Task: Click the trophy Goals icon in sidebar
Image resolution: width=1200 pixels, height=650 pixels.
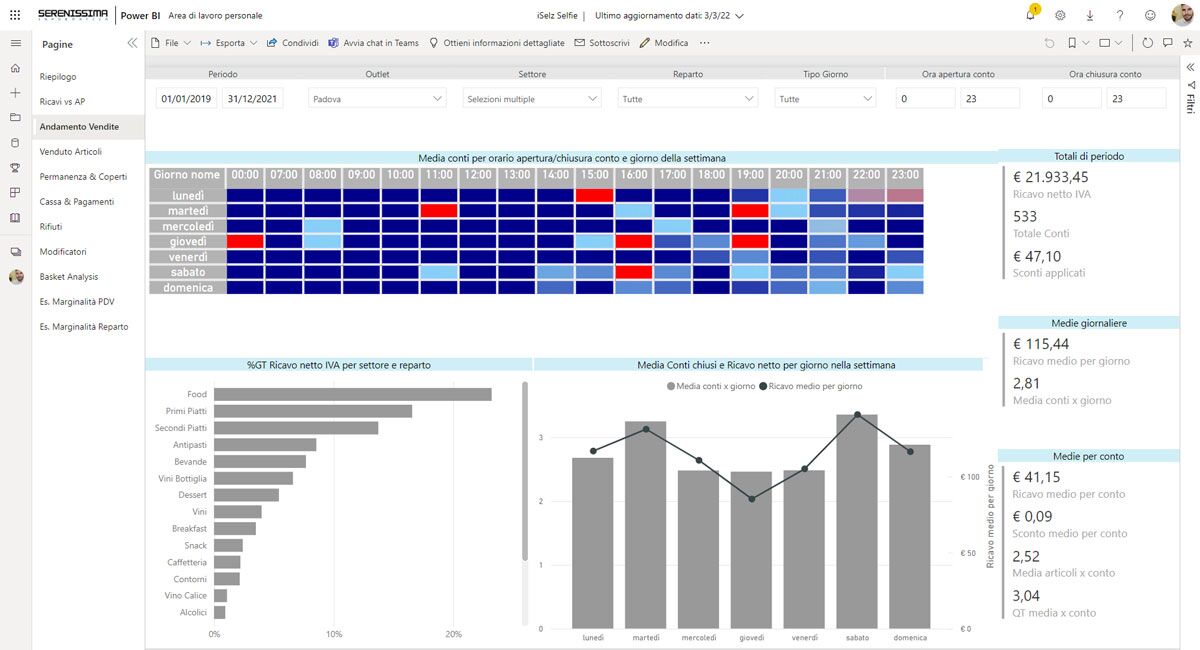Action: [x=15, y=168]
